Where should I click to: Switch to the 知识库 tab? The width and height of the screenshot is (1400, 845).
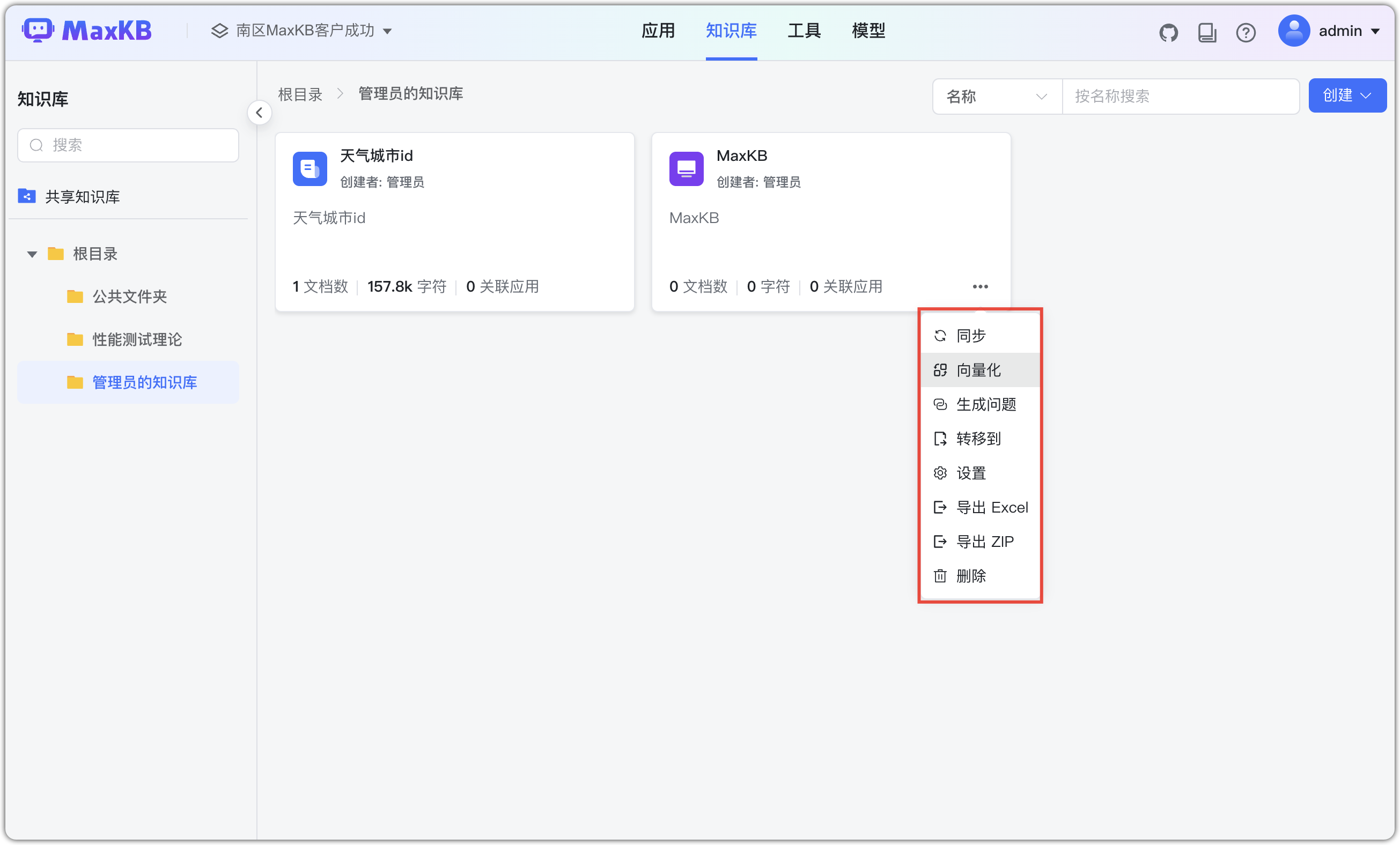pyautogui.click(x=731, y=31)
